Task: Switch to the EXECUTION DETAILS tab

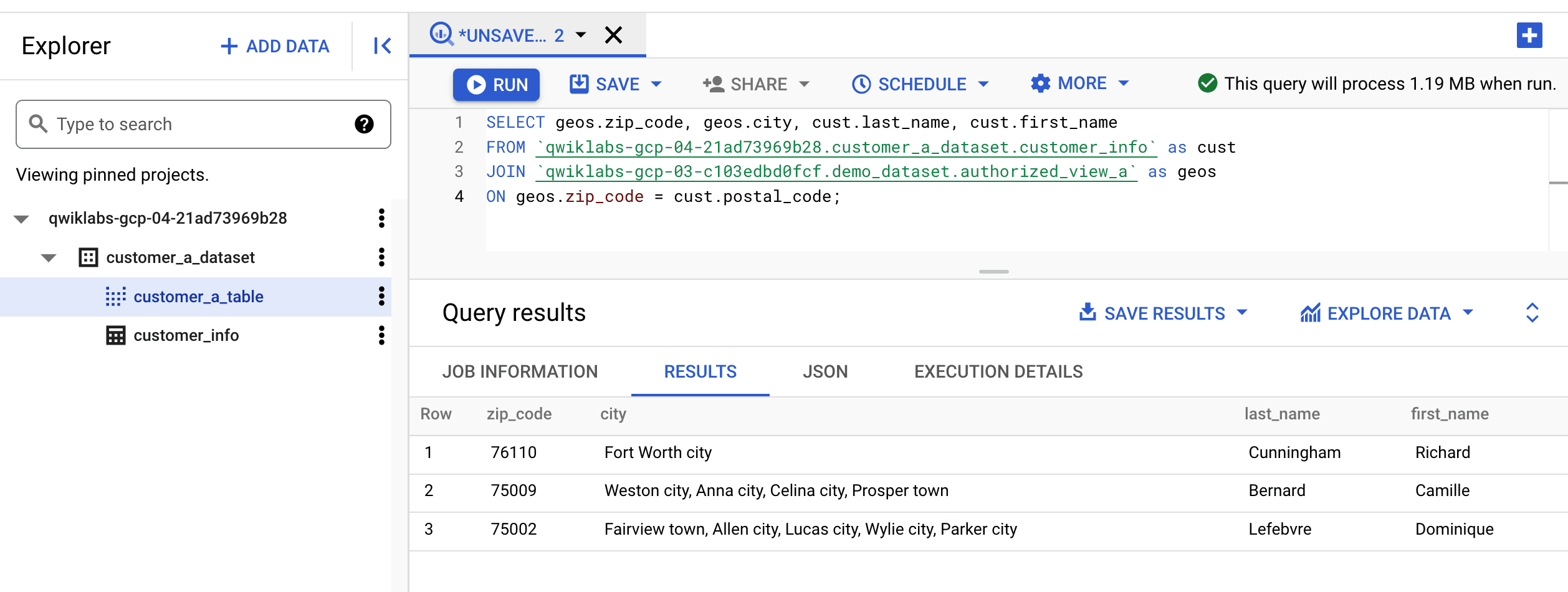Action: [x=998, y=371]
